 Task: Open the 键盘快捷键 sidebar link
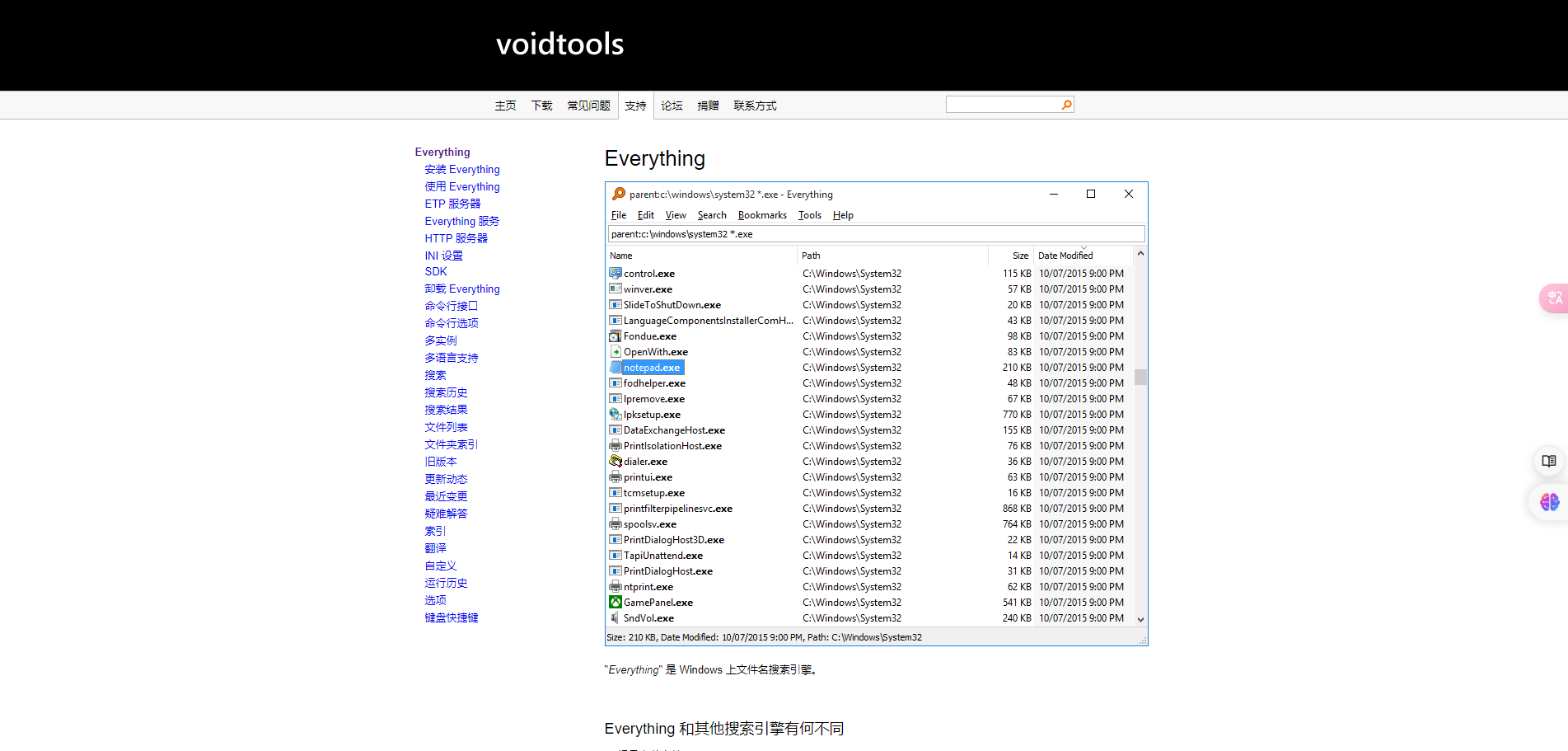pos(452,617)
